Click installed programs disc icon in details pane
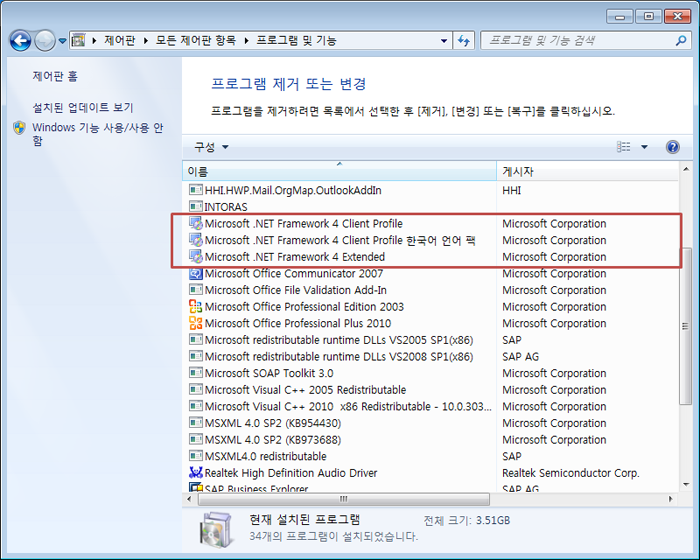Image resolution: width=700 pixels, height=560 pixels. click(x=216, y=530)
